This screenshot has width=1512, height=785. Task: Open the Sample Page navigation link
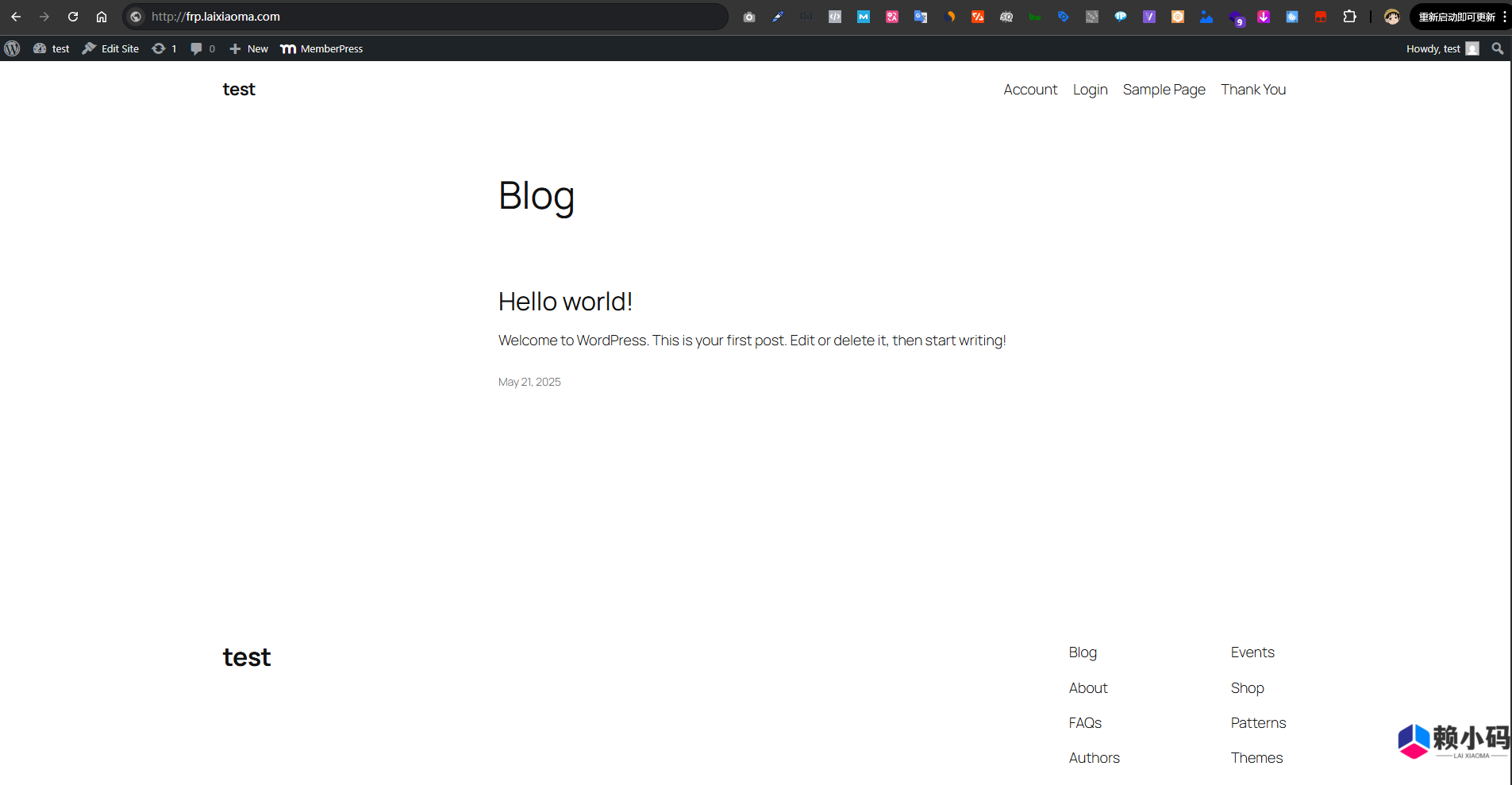(x=1164, y=90)
